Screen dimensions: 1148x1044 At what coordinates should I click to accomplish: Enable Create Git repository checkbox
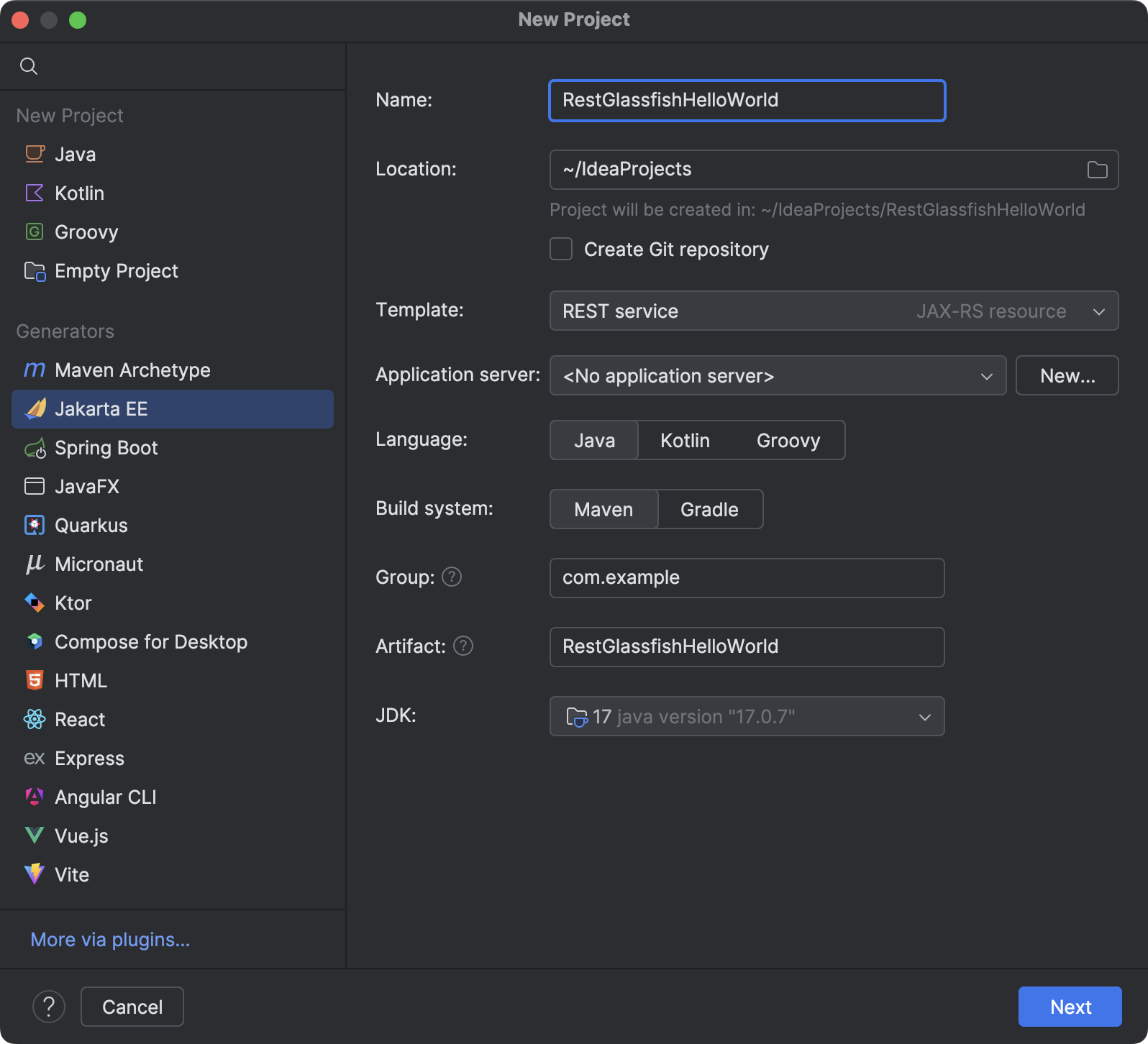pyautogui.click(x=561, y=249)
